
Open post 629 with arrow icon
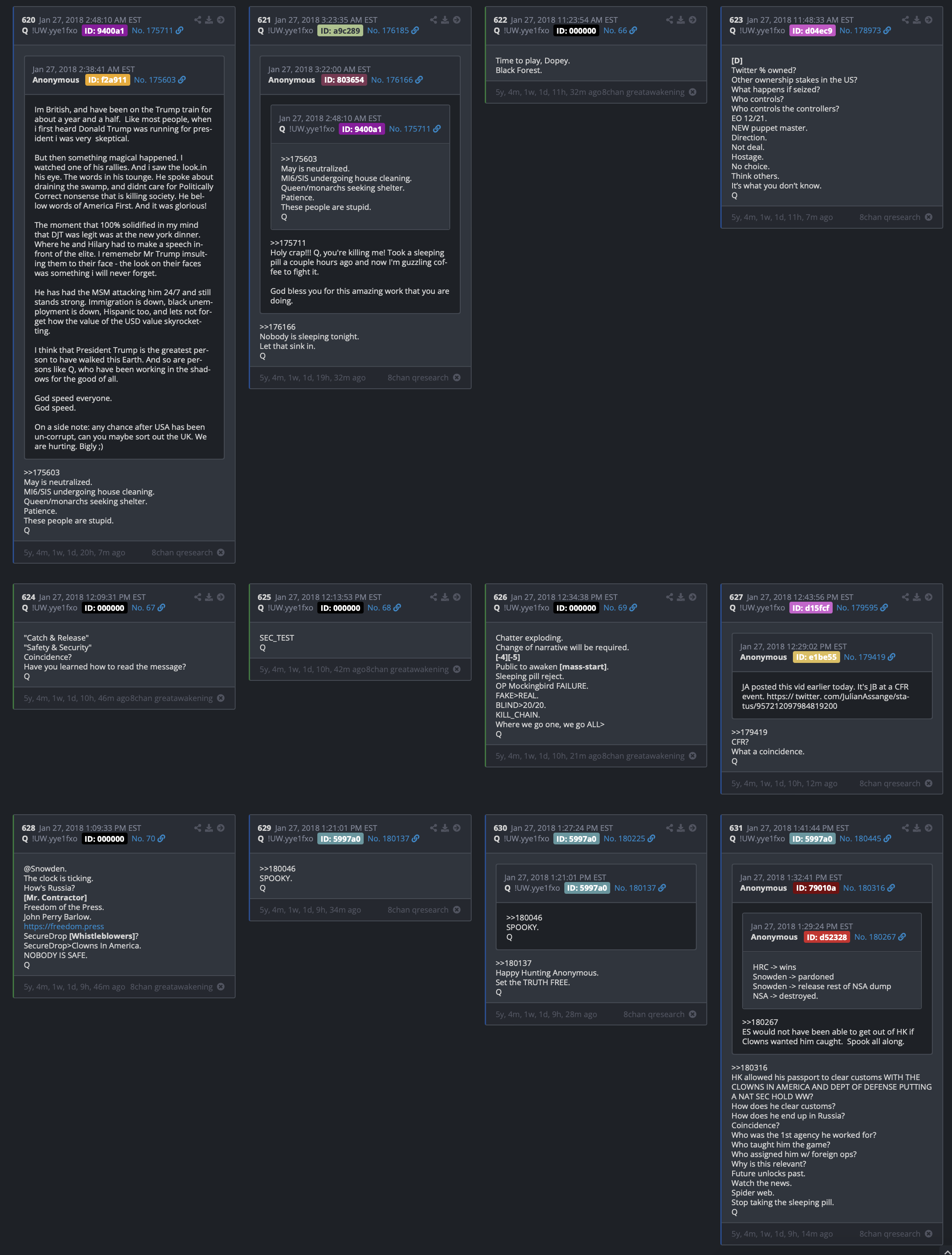click(457, 828)
